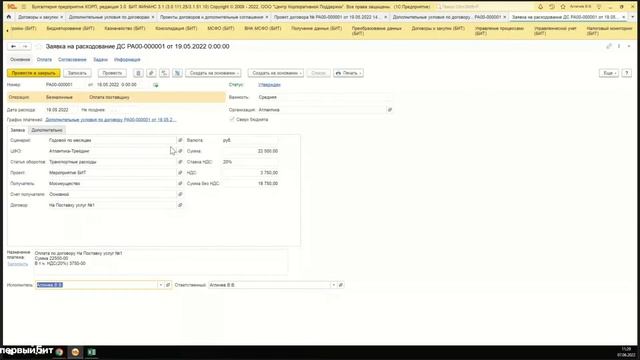640x360 pixels.
Task: Expand the Печать dropdown button
Action: (x=348, y=73)
